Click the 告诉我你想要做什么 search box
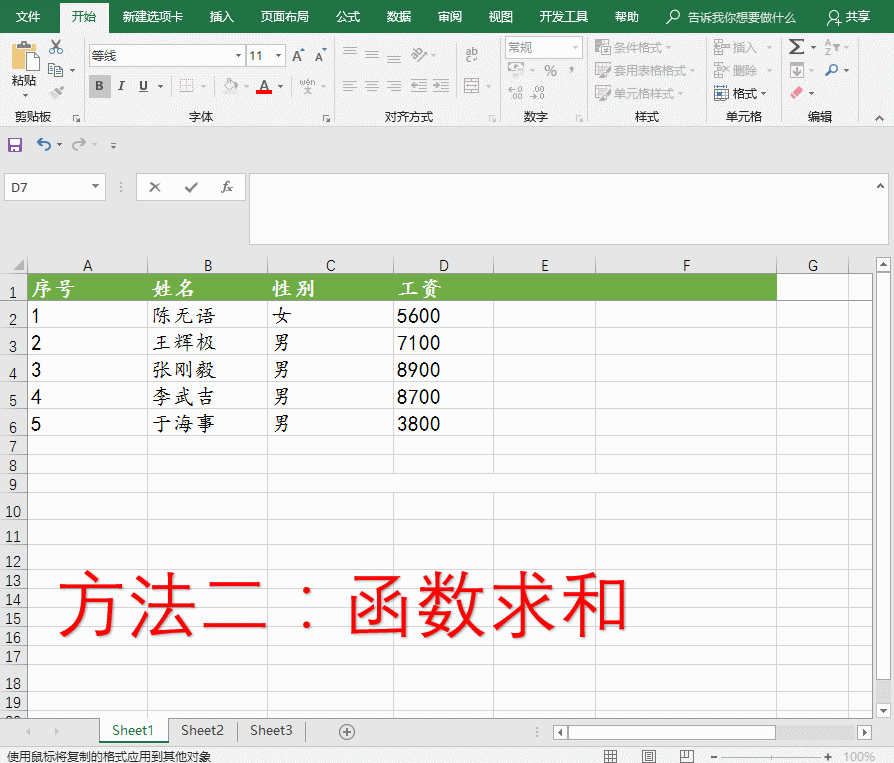894x763 pixels. [x=732, y=17]
